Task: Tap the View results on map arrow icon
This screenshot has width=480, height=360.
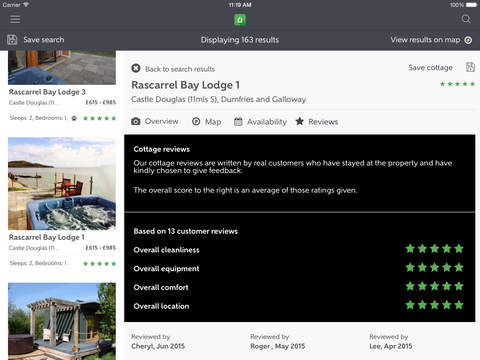Action: click(x=468, y=40)
